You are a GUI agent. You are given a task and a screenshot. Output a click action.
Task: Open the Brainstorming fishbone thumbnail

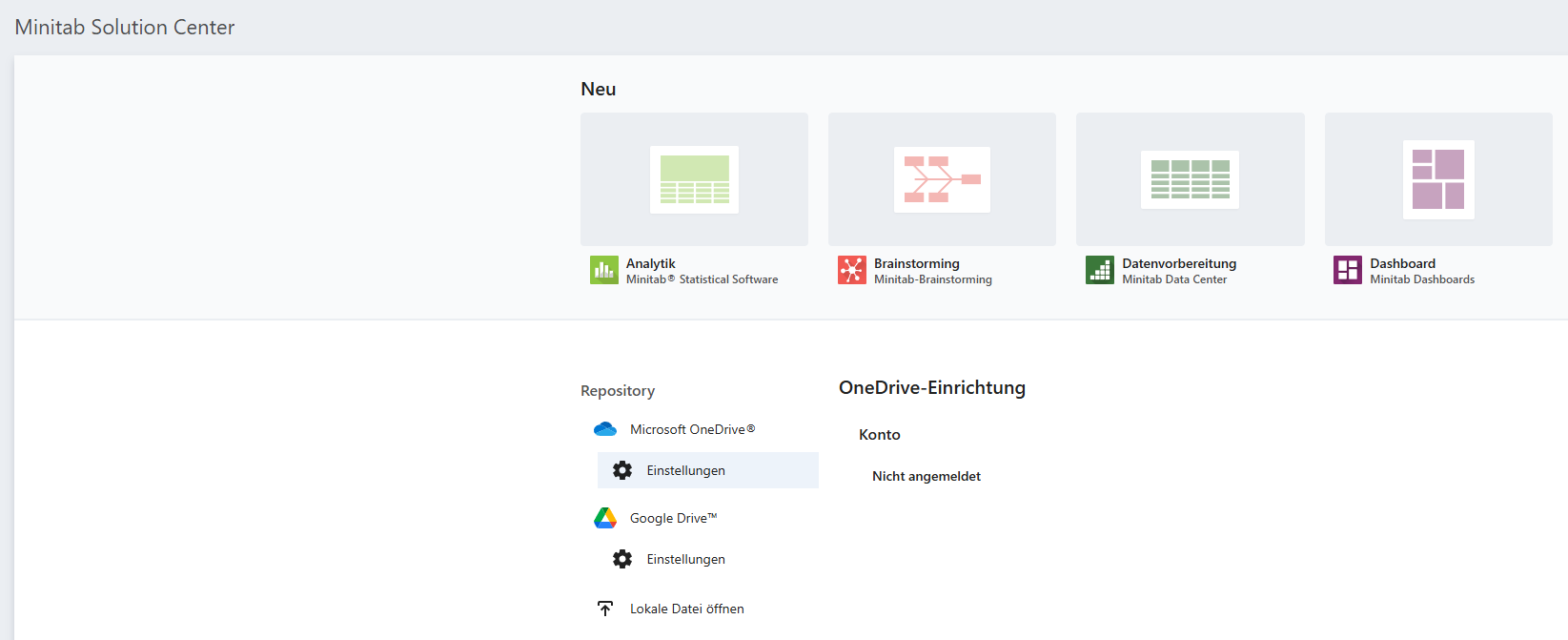(942, 179)
